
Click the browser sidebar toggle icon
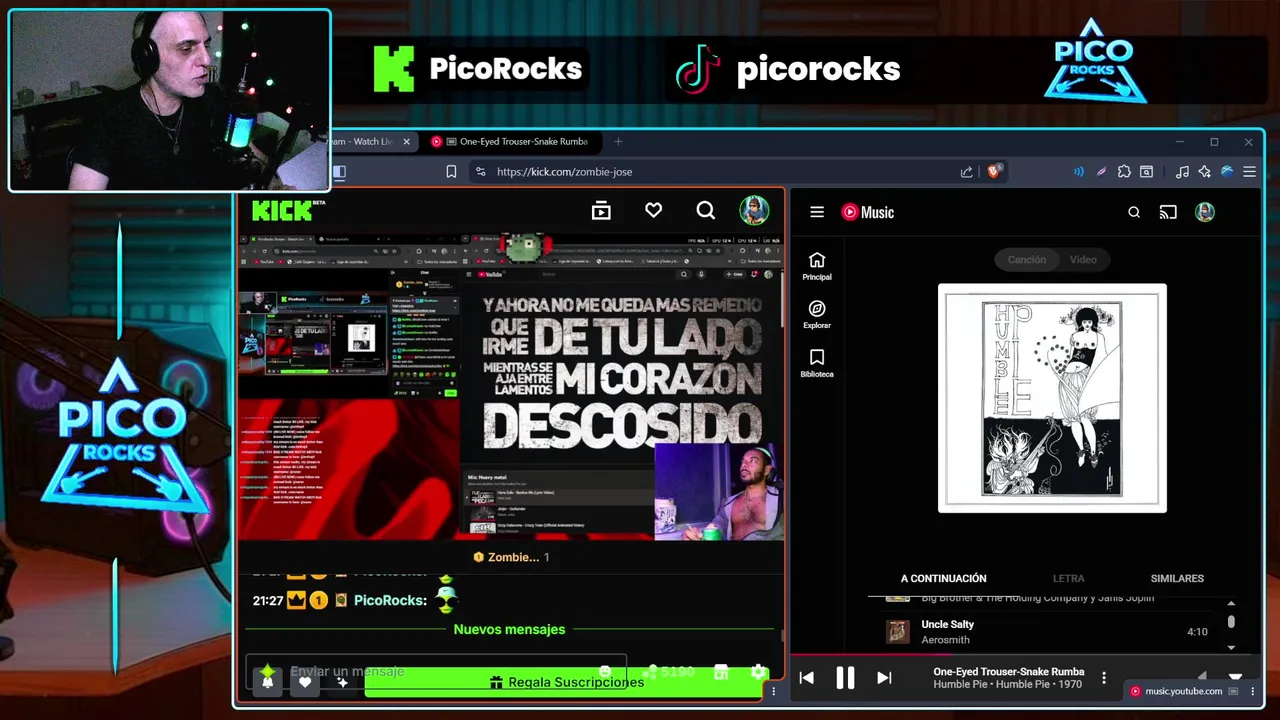(x=339, y=172)
